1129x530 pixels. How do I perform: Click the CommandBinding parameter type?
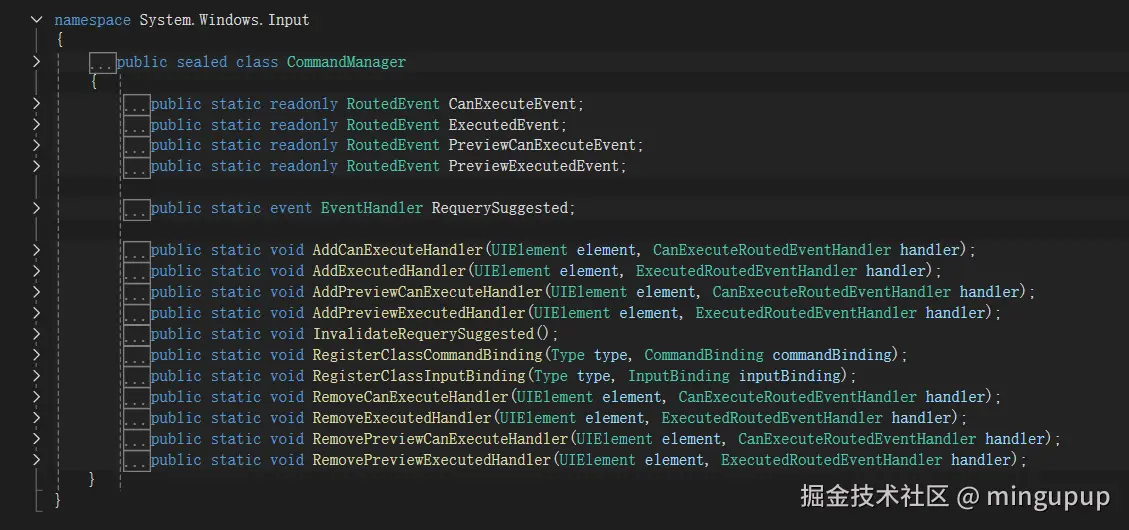point(703,355)
